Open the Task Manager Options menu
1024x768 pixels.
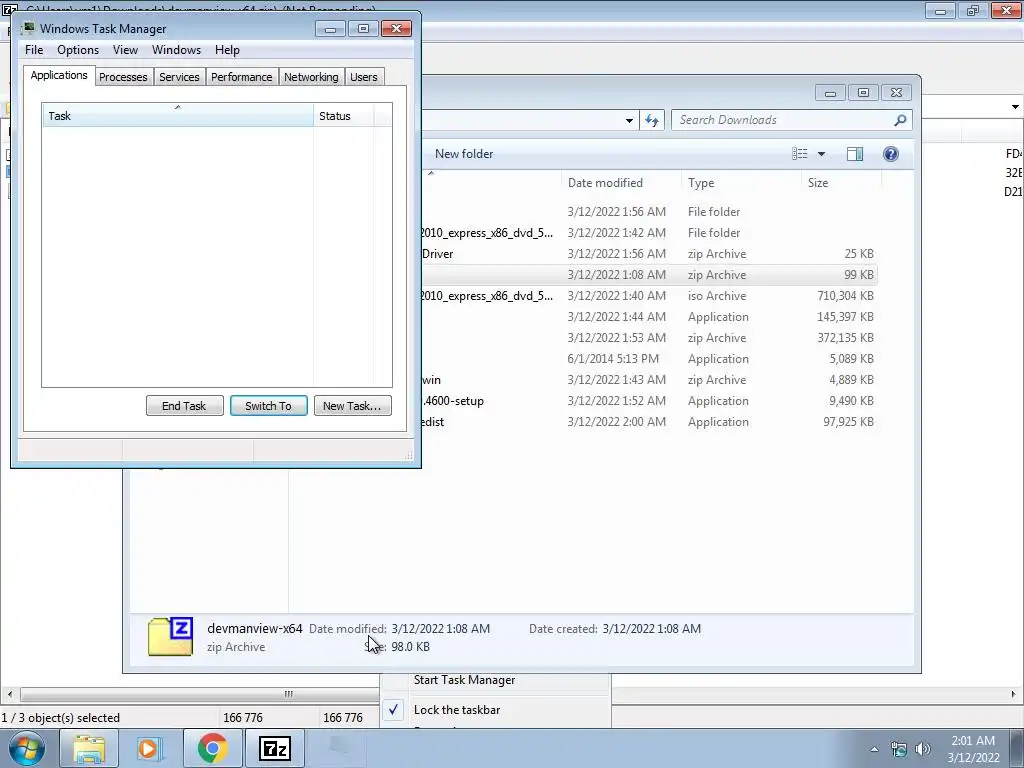coord(78,50)
